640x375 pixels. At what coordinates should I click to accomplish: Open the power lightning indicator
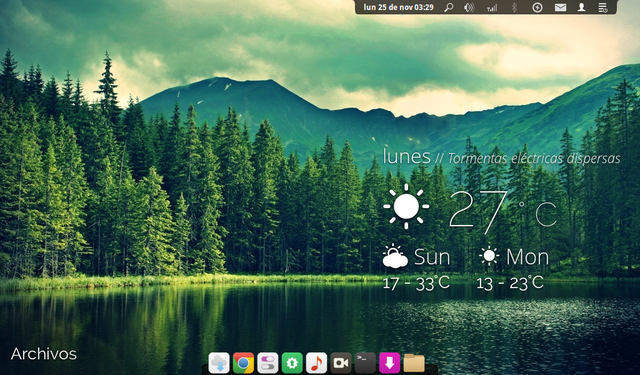click(537, 7)
